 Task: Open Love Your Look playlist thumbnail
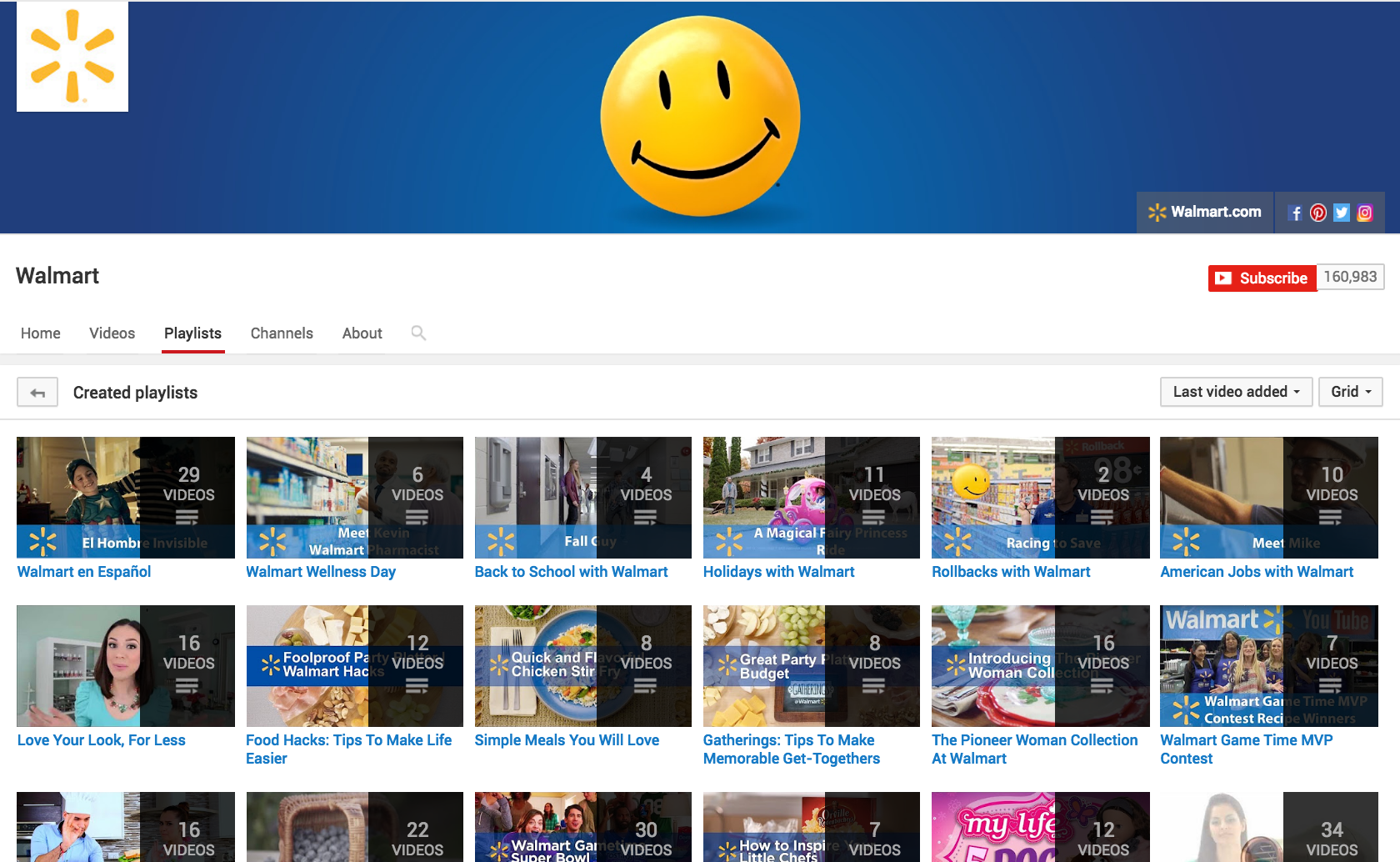click(x=126, y=666)
